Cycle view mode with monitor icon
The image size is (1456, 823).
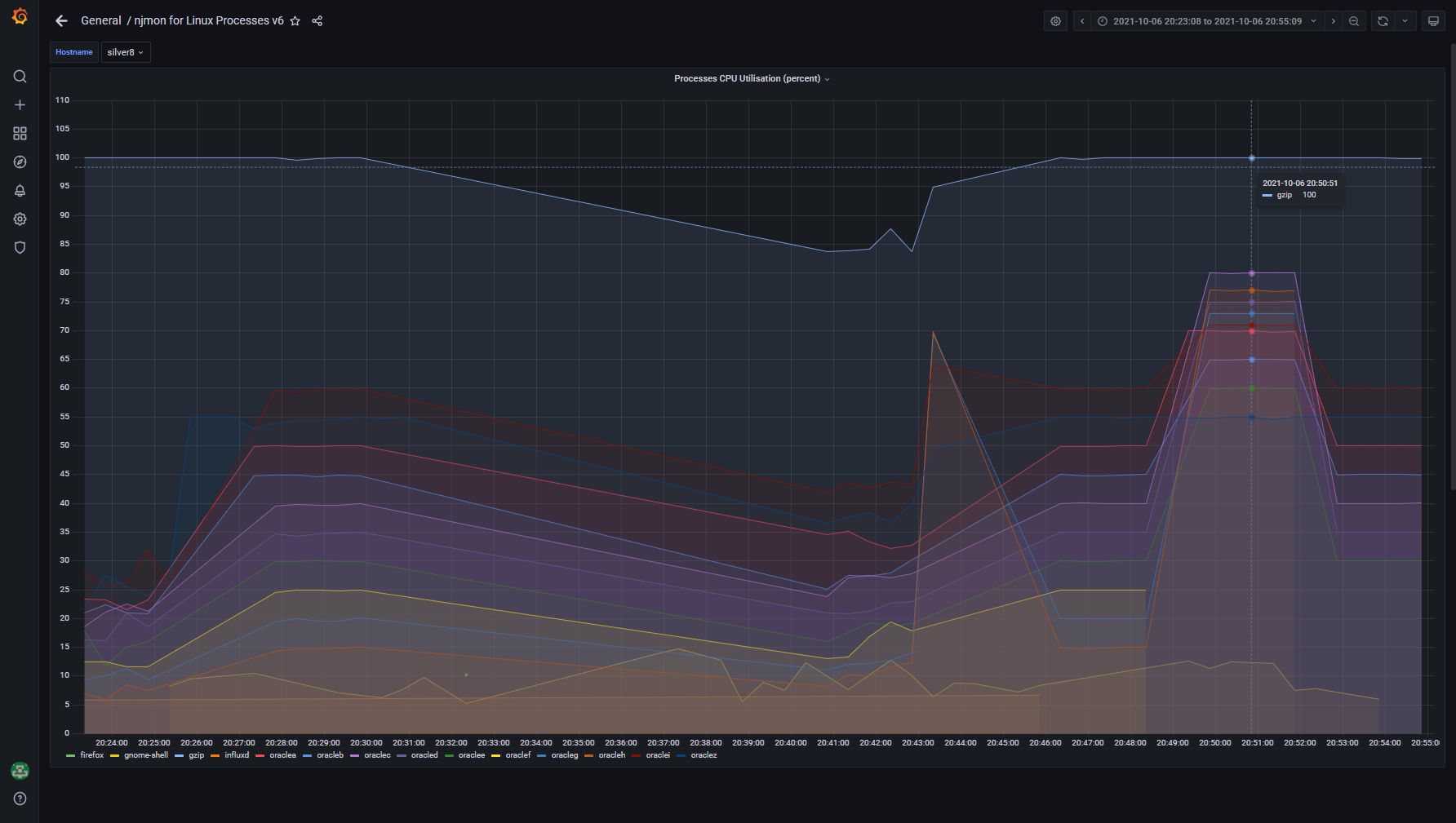pyautogui.click(x=1433, y=21)
